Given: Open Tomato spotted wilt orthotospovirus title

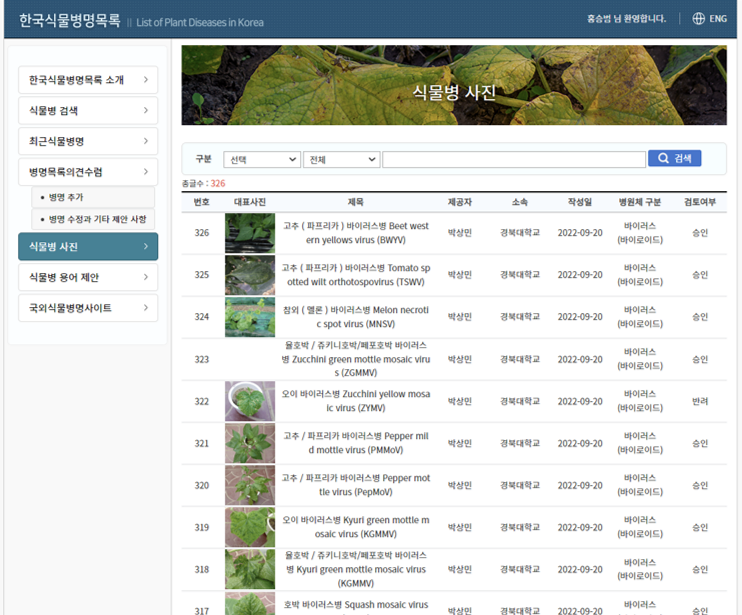Looking at the screenshot, I should click(356, 275).
